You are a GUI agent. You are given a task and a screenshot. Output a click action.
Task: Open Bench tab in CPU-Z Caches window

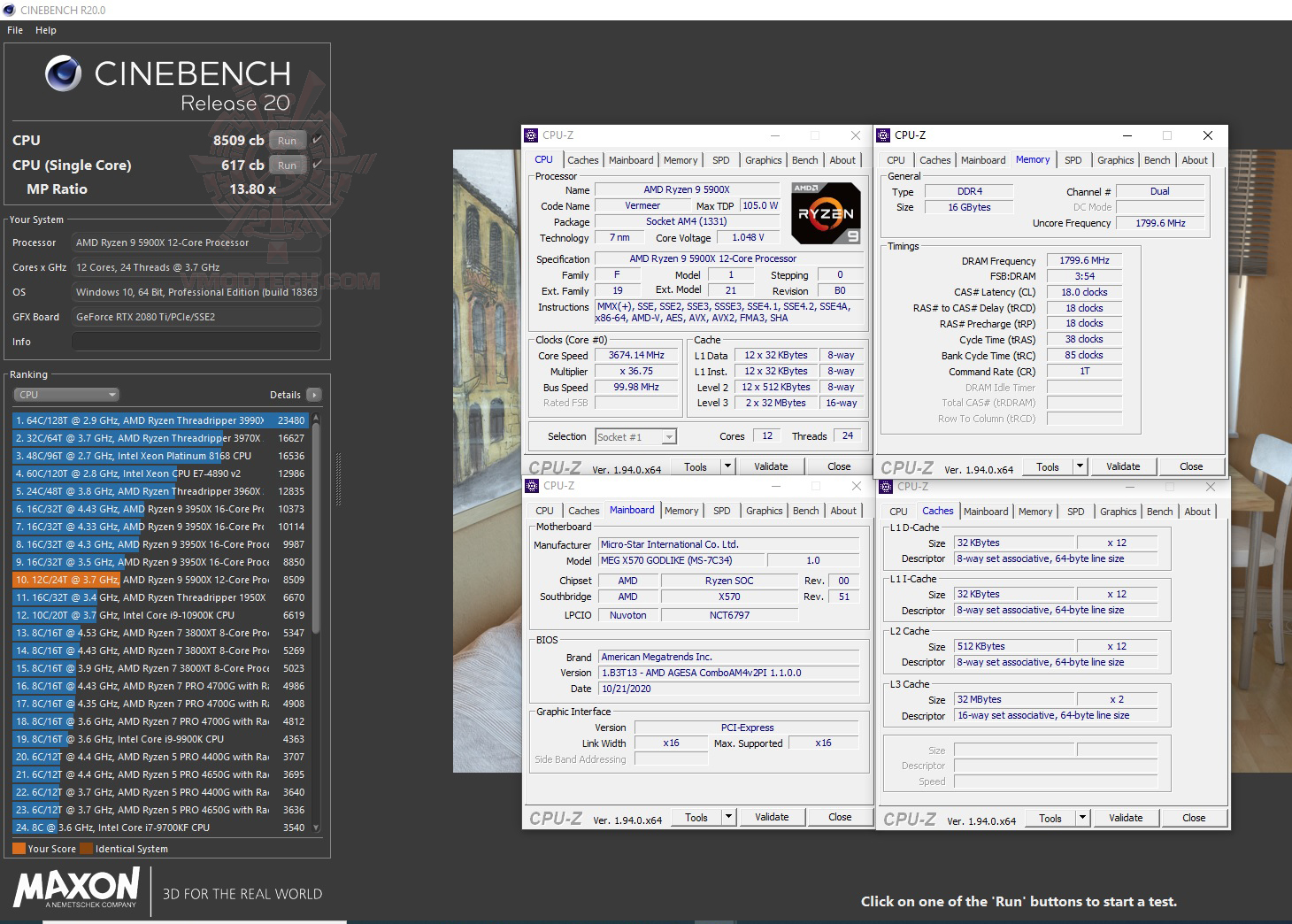[x=1160, y=512]
